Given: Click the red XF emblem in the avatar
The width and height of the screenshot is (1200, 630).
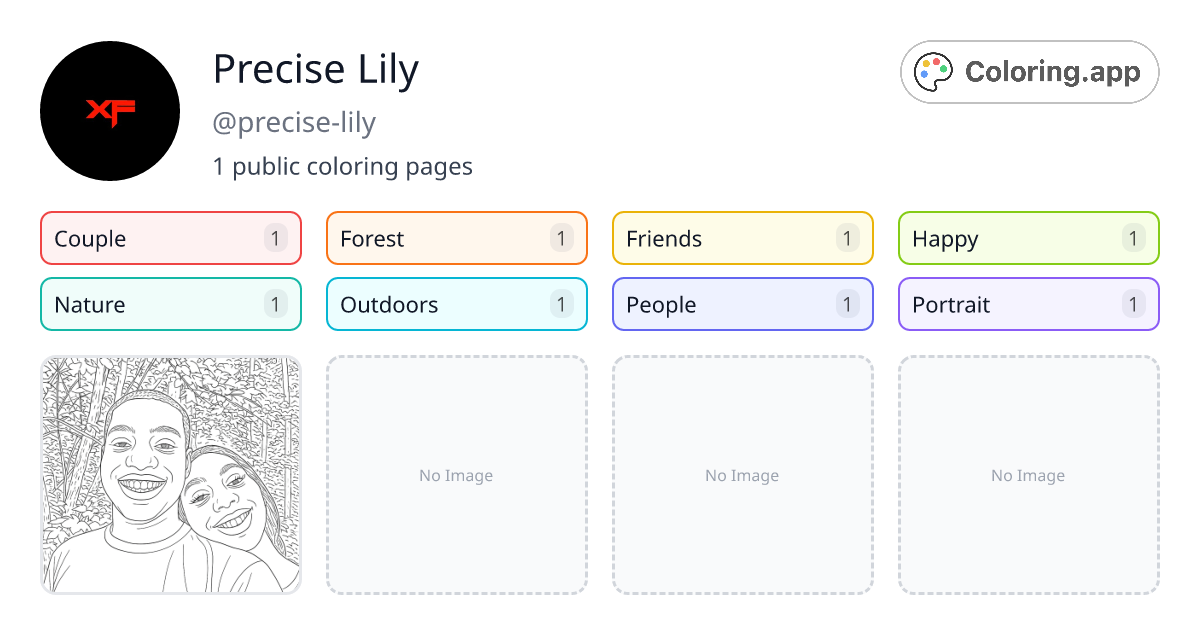Looking at the screenshot, I should point(110,110).
